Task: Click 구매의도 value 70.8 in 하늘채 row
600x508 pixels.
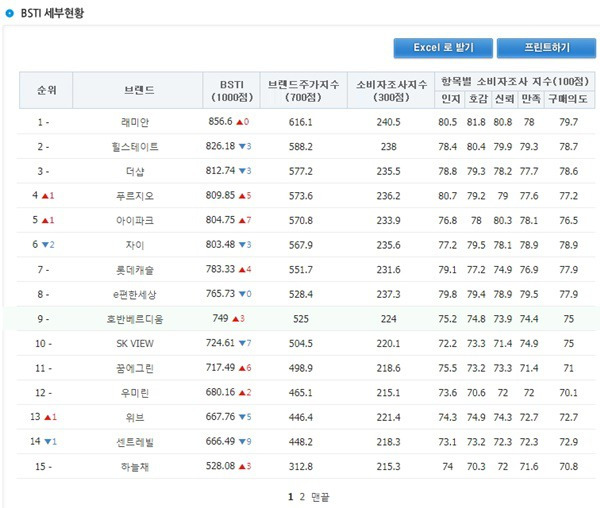Action: pos(569,466)
